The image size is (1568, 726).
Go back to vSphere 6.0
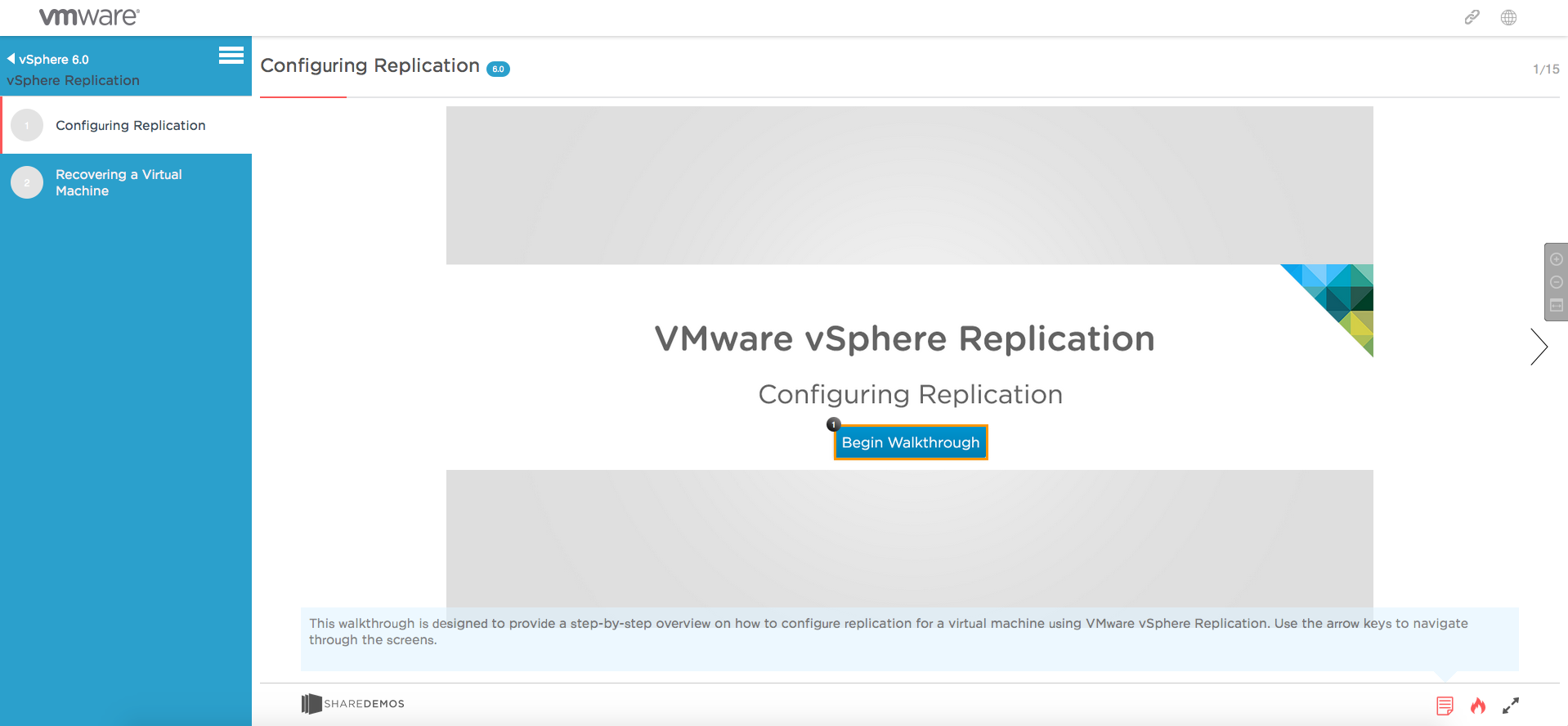[48, 59]
